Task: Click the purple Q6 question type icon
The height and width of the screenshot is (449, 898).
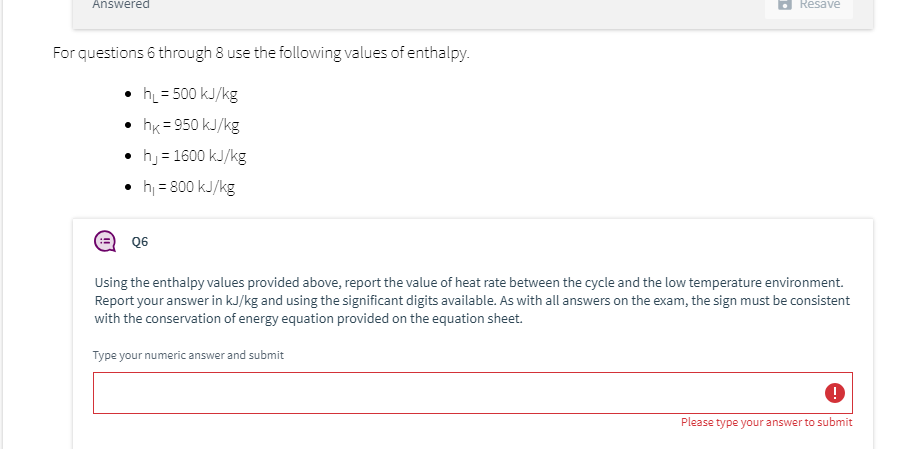Action: tap(105, 241)
